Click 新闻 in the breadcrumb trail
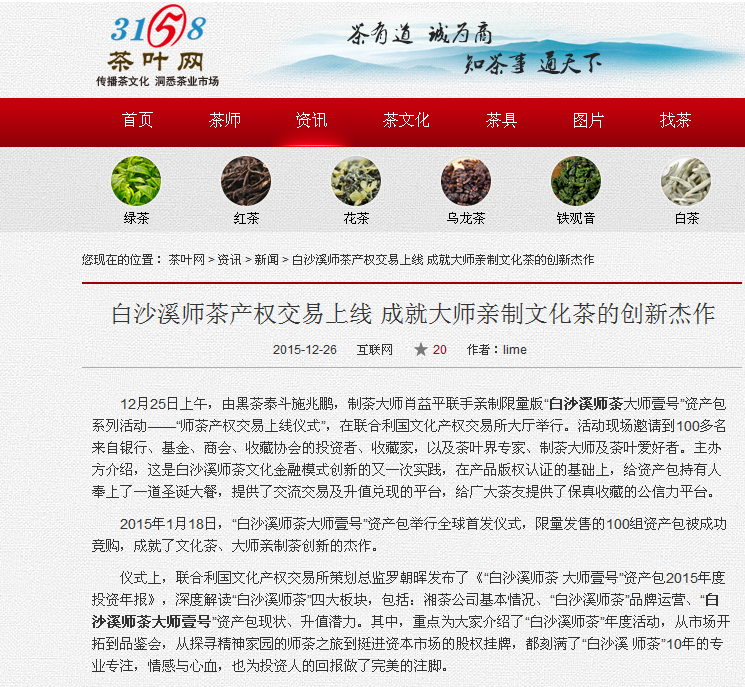Screen dimensions: 745x687 (x=266, y=260)
